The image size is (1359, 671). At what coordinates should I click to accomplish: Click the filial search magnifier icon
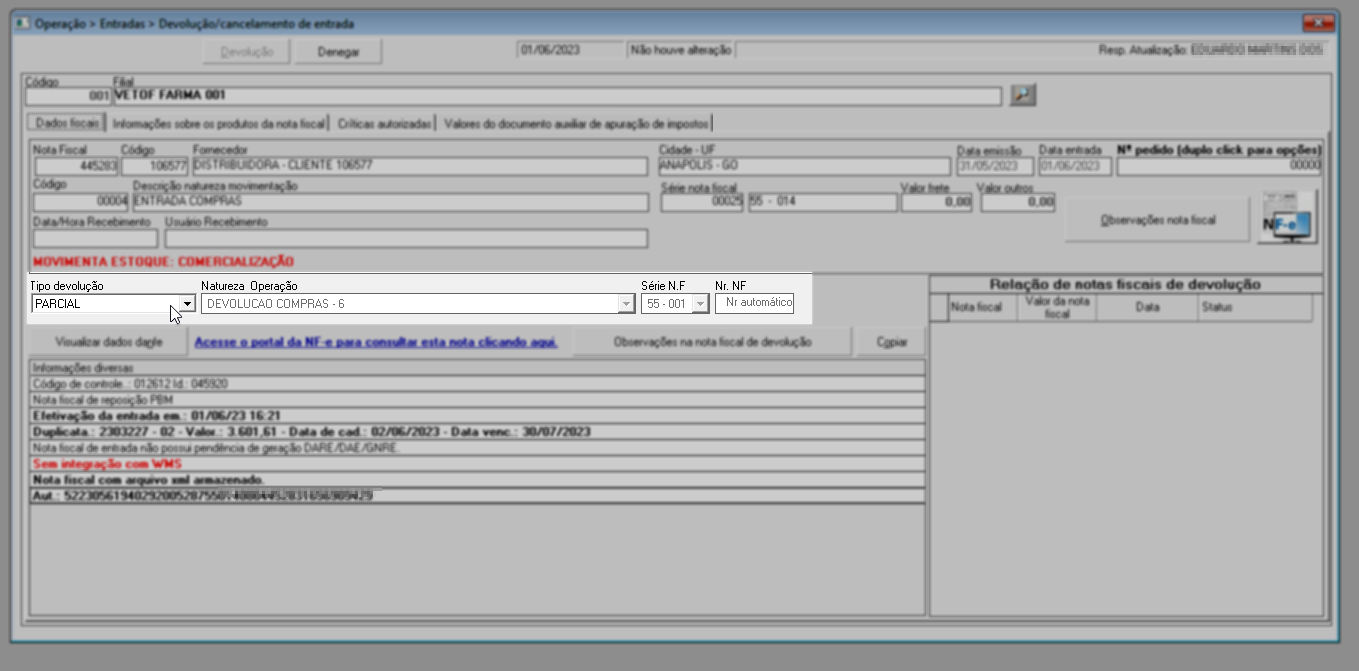tap(1023, 95)
